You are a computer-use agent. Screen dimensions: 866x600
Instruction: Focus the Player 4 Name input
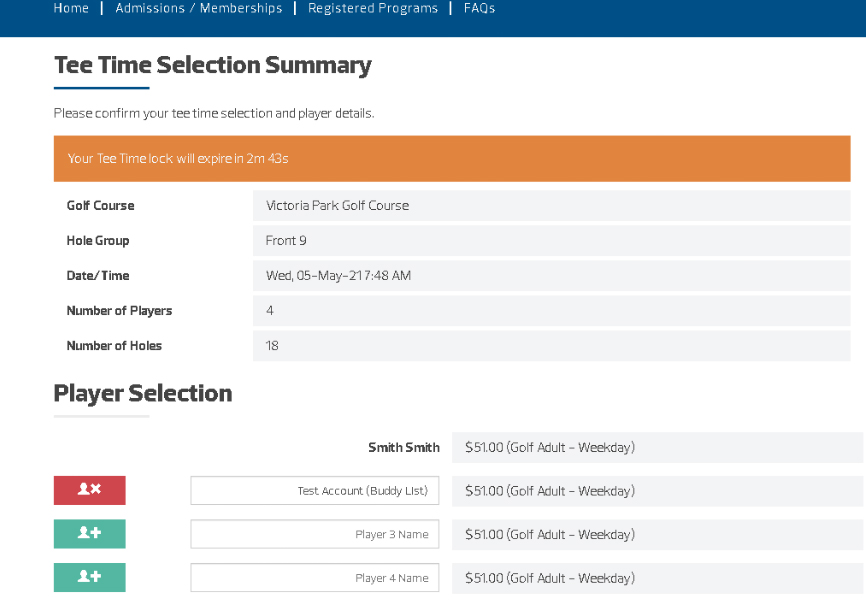point(314,578)
